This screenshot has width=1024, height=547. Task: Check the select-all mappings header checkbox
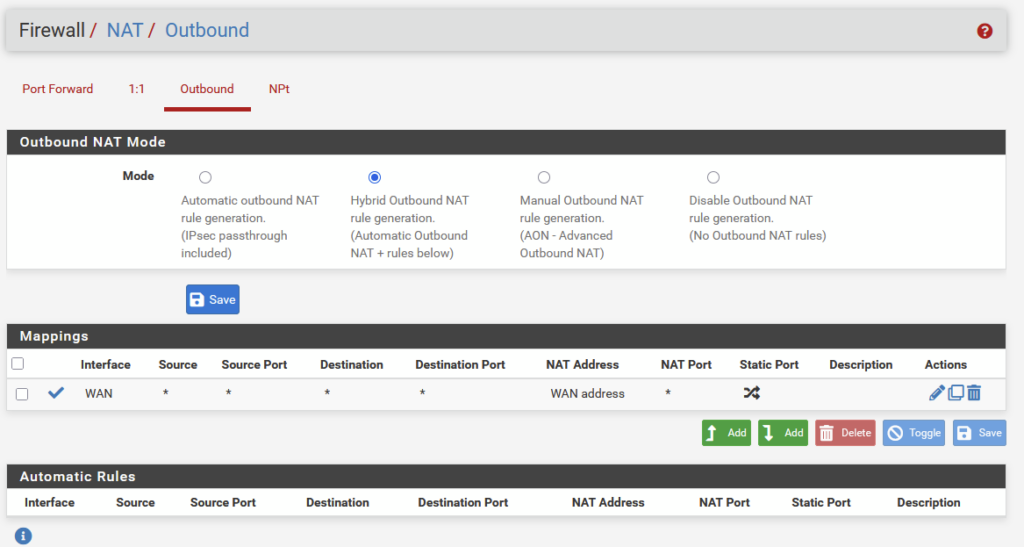point(17,364)
